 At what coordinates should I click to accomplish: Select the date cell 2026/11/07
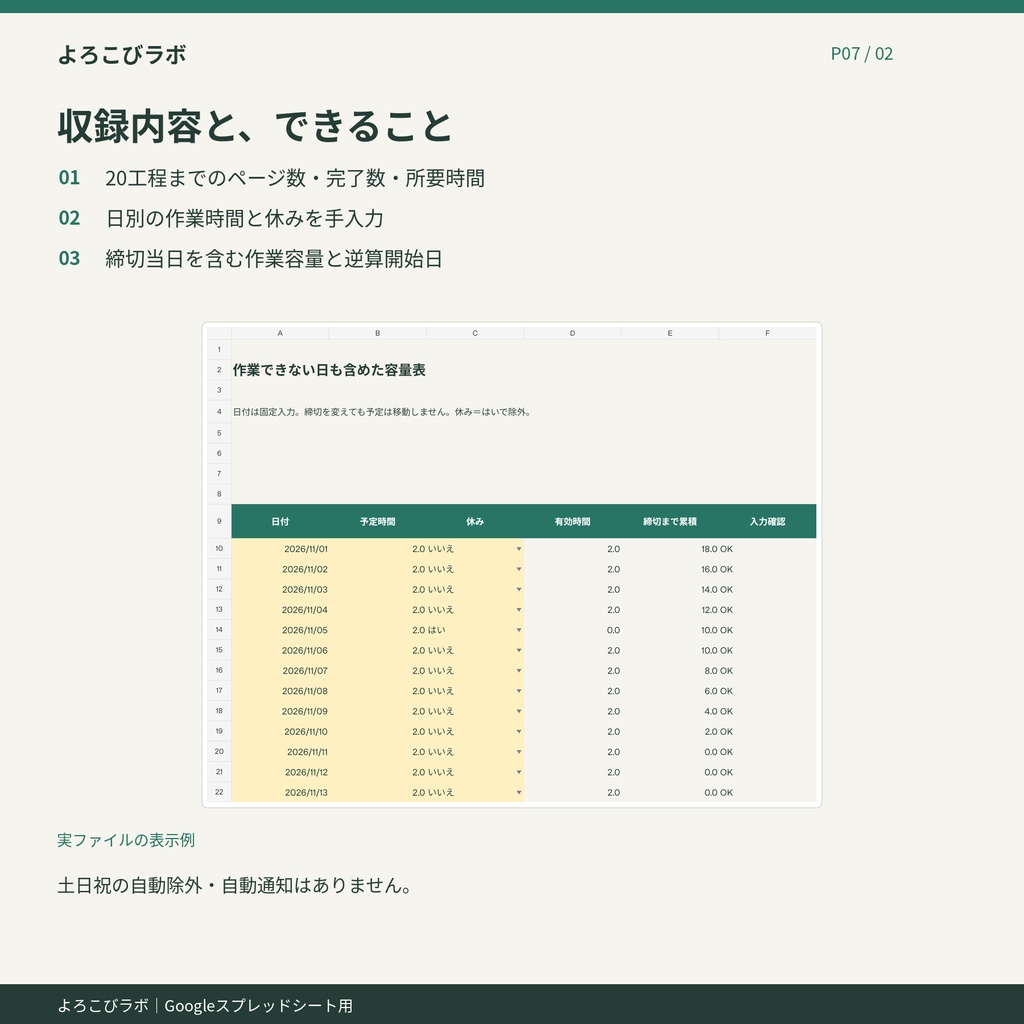(x=280, y=671)
